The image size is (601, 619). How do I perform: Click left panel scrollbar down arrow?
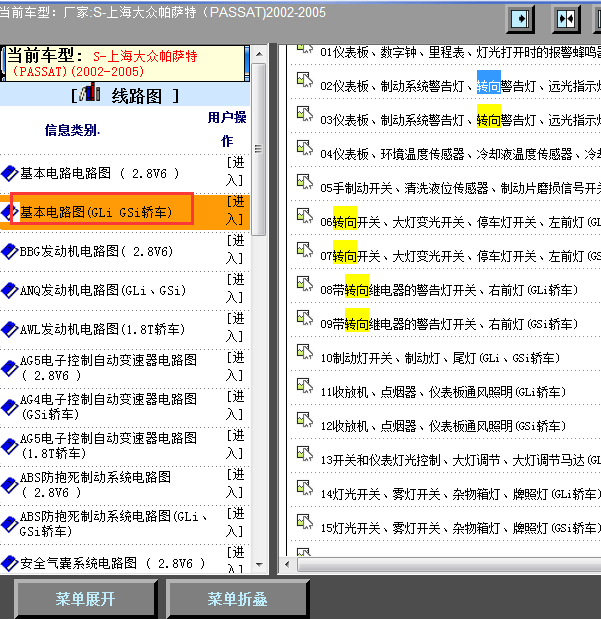click(x=259, y=565)
